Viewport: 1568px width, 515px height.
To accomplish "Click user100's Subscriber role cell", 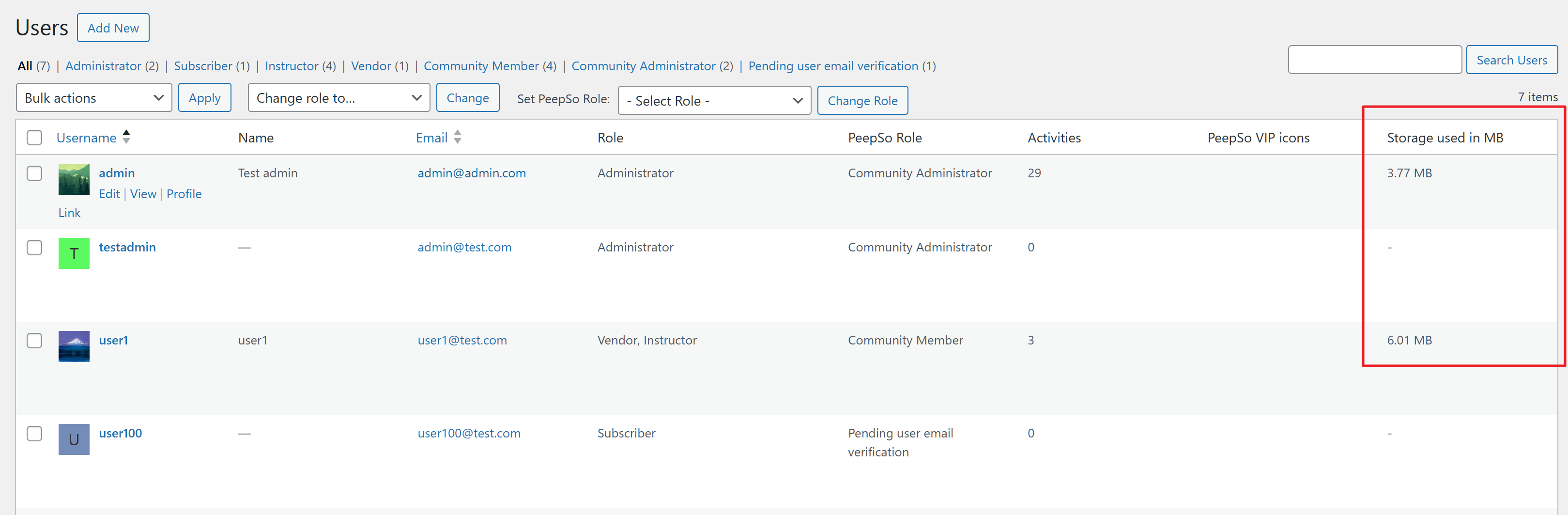I will tap(626, 434).
